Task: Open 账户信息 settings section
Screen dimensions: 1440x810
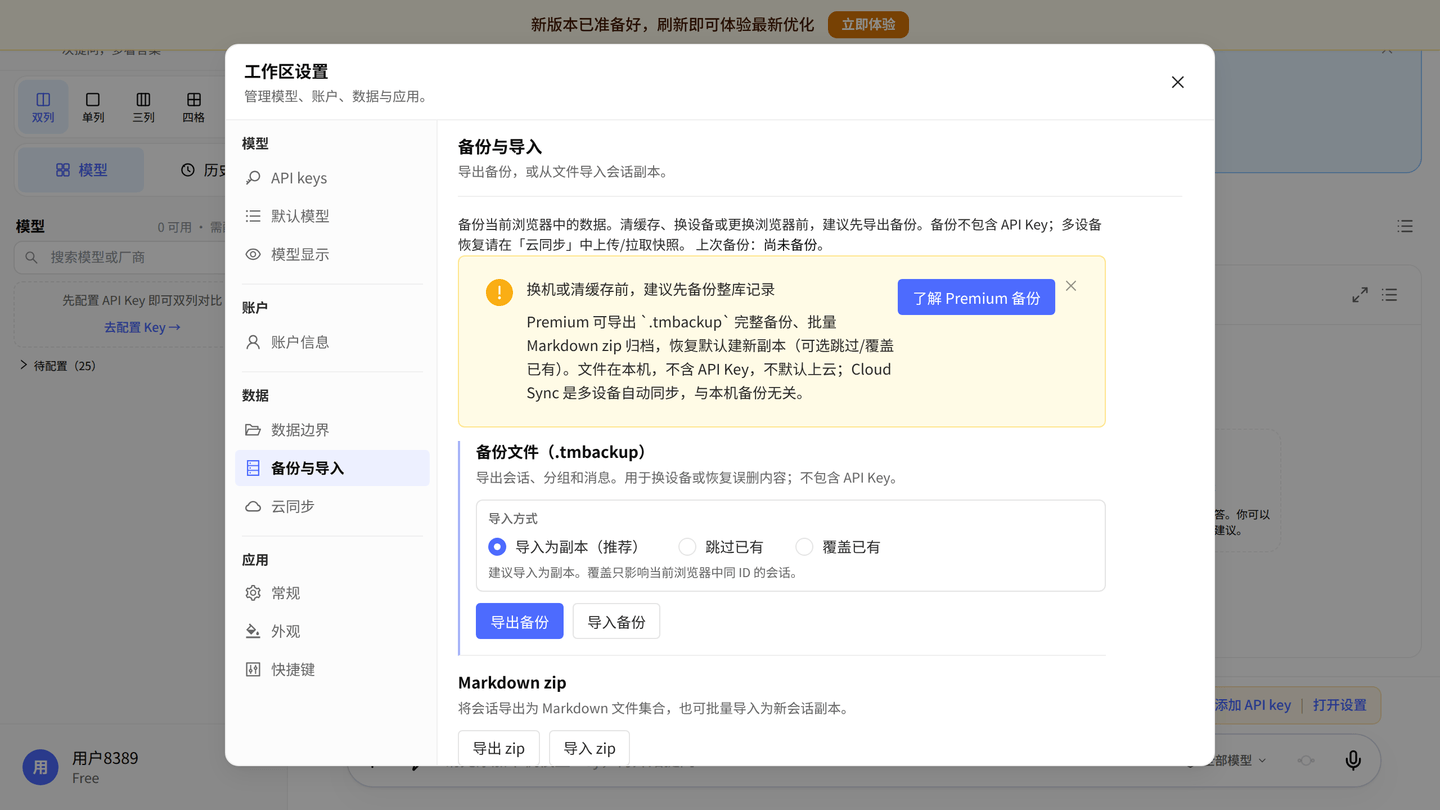Action: (332, 342)
